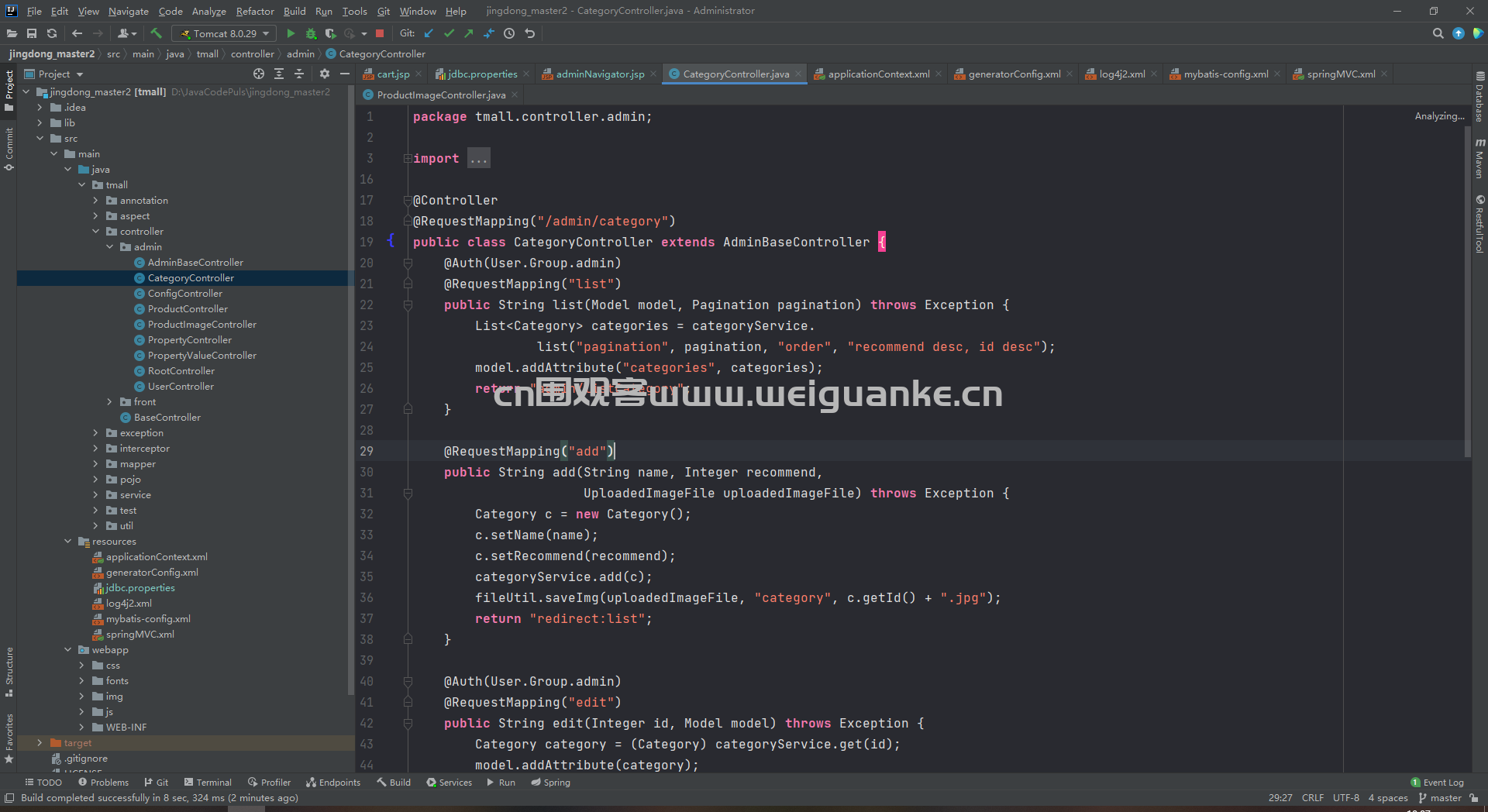Click the UTF-8 encoding selector in the status bar
Viewport: 1488px width, 812px height.
click(x=1346, y=798)
